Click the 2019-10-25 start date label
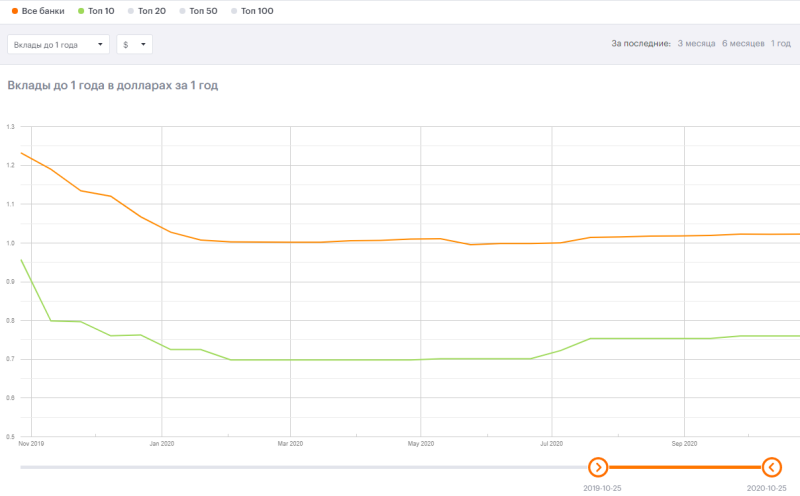This screenshot has width=800, height=496. [602, 488]
